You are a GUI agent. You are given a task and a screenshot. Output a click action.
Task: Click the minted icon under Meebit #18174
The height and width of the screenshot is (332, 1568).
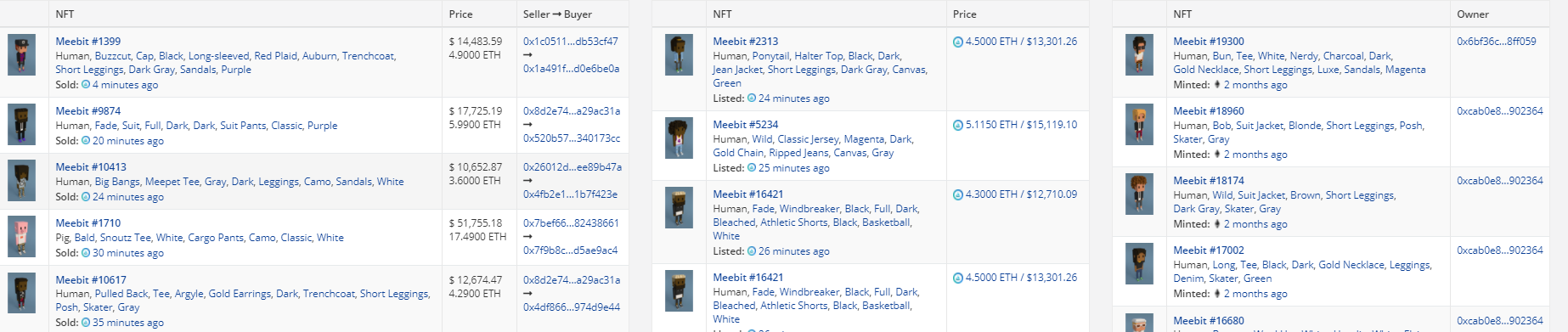coord(1217,224)
